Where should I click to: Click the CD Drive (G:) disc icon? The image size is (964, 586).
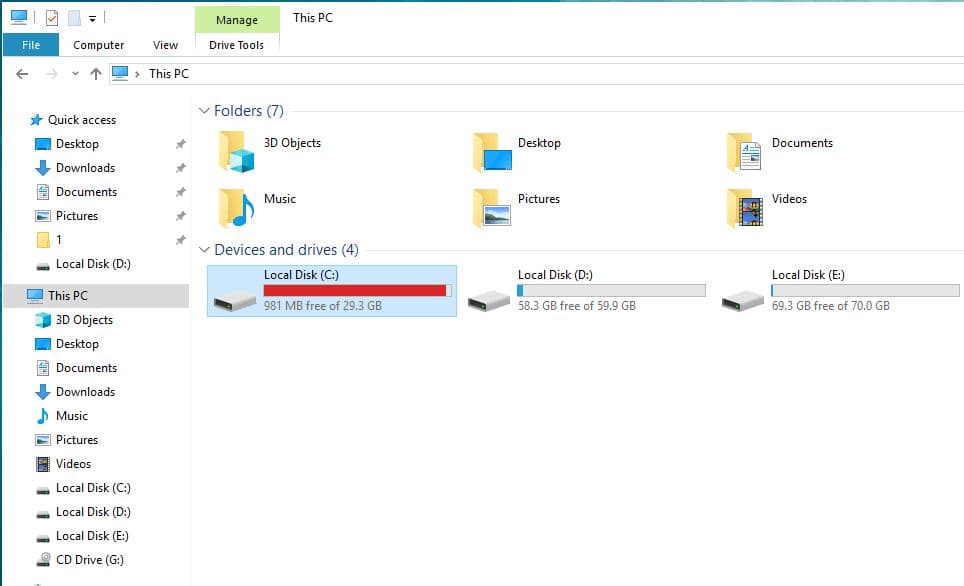tap(43, 560)
